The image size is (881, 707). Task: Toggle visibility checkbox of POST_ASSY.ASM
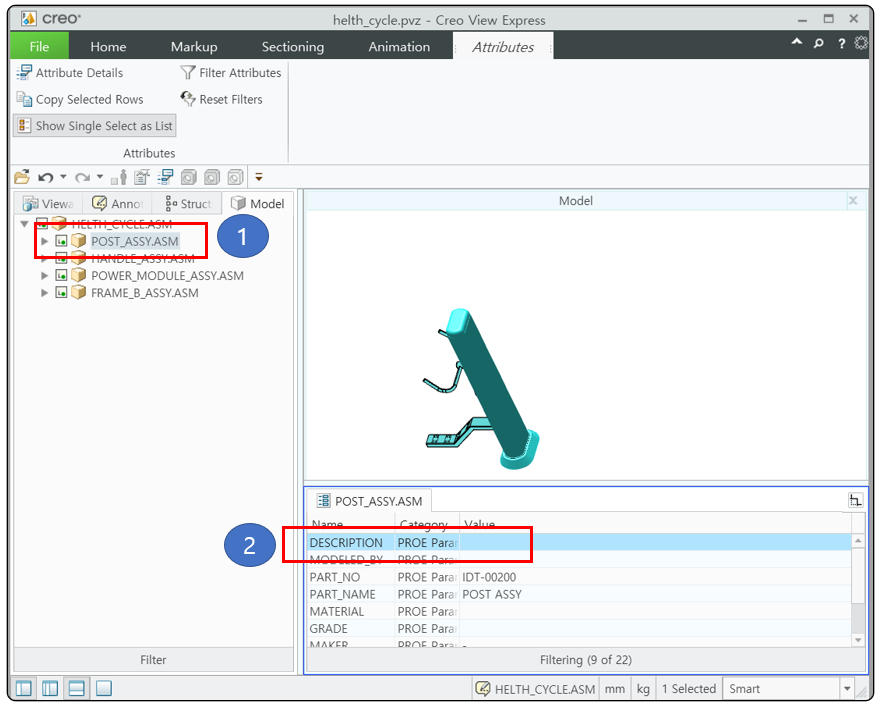[x=61, y=242]
